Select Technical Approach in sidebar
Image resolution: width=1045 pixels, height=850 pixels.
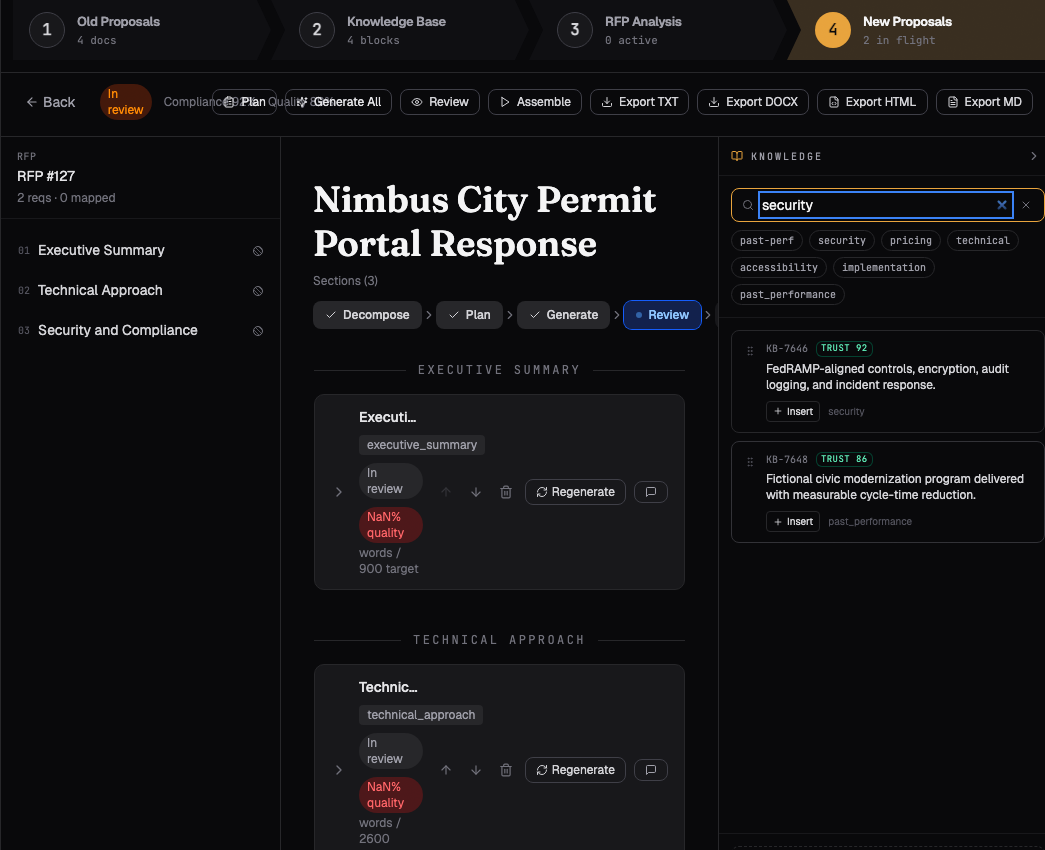click(x=140, y=291)
